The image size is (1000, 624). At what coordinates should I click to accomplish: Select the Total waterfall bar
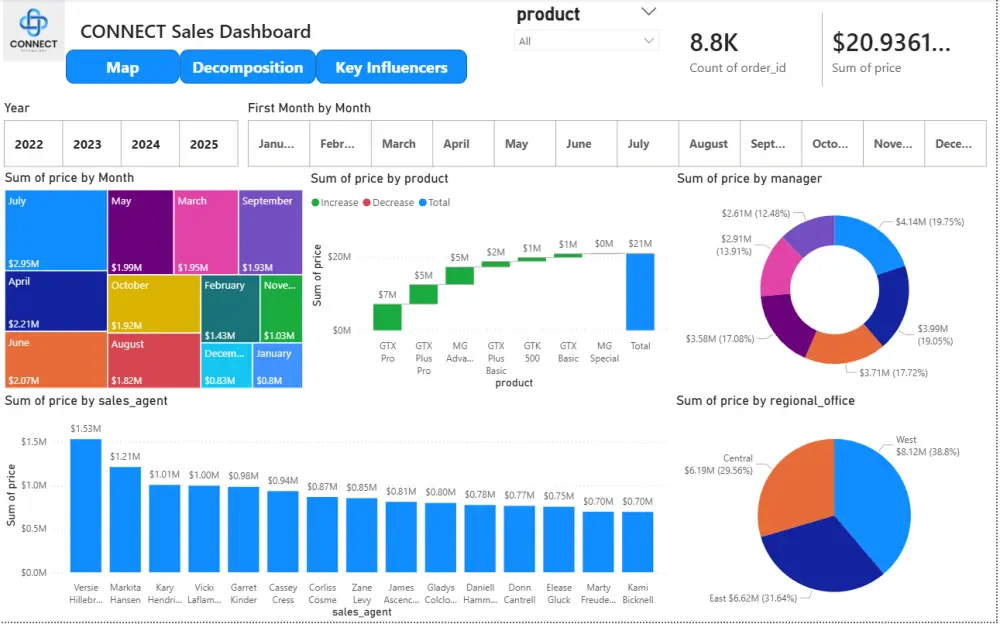coord(640,292)
